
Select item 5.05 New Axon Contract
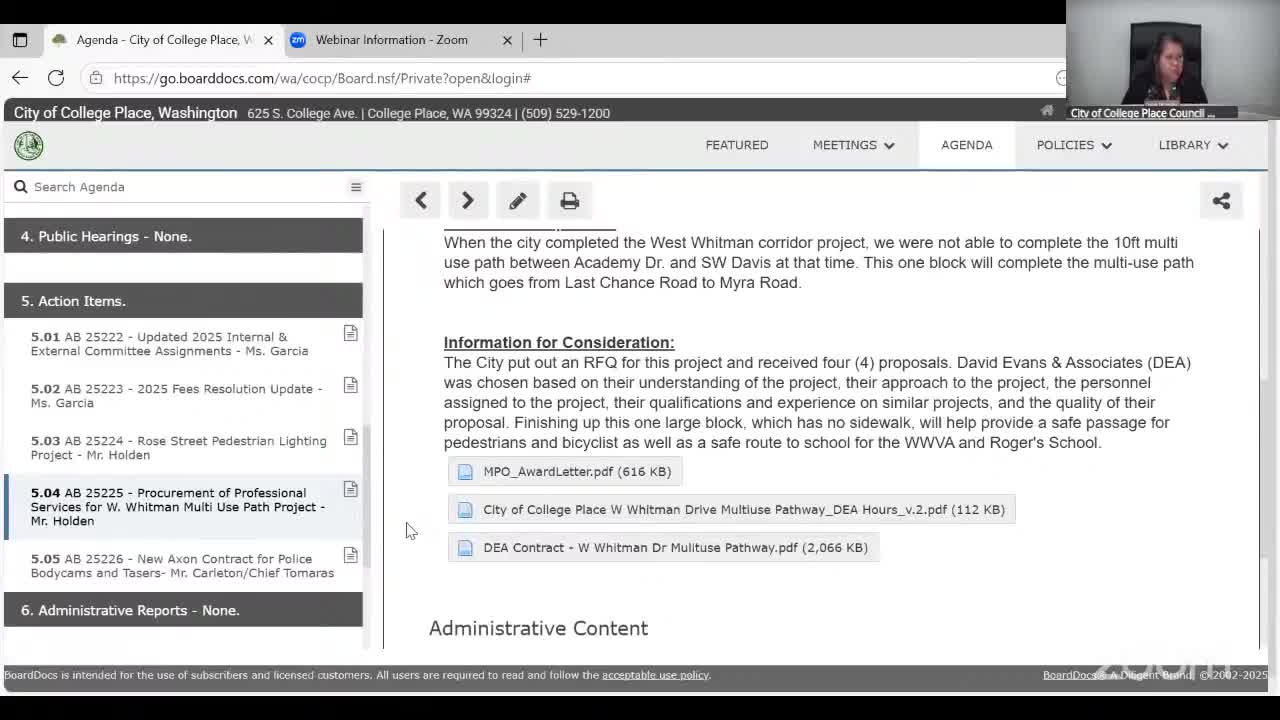click(182, 566)
